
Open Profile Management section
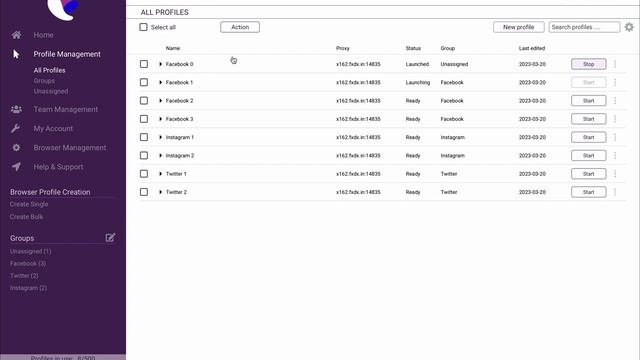[67, 54]
